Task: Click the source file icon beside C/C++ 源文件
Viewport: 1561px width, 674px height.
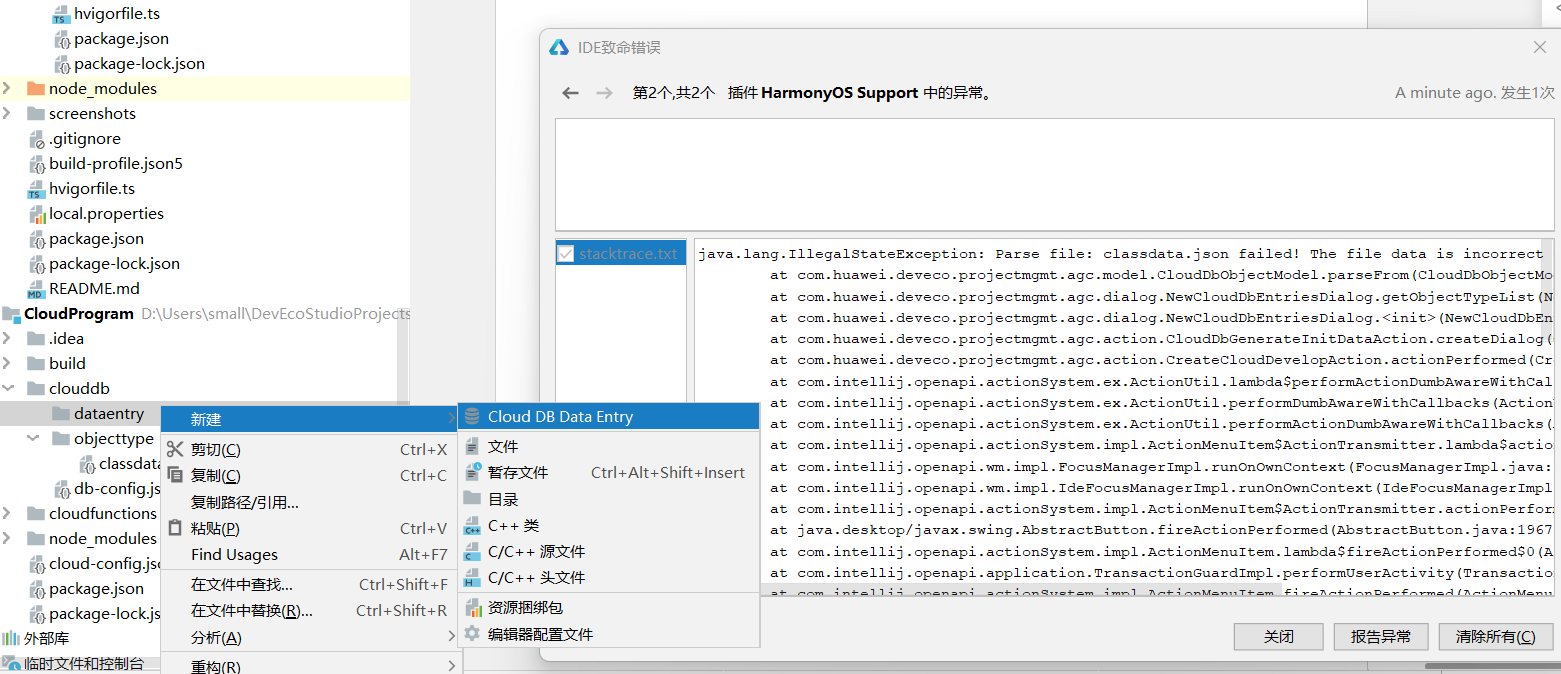Action: click(472, 551)
